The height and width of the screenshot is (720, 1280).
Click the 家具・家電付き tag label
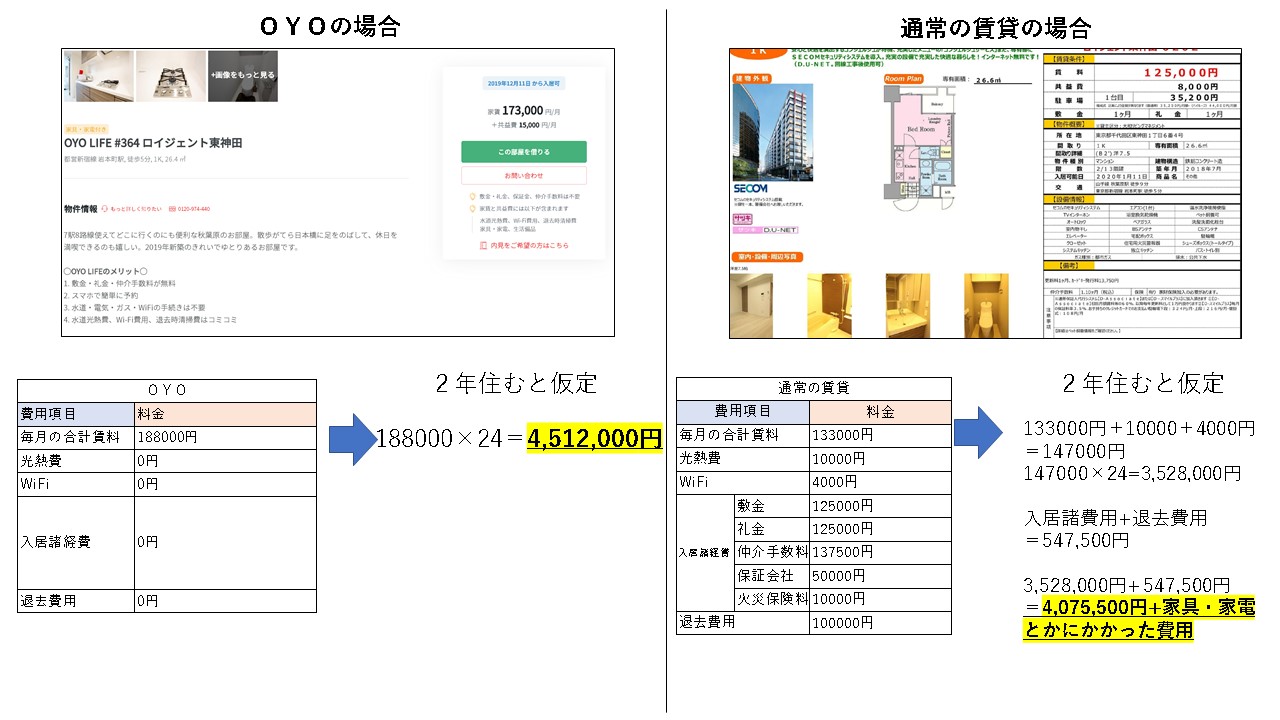(x=85, y=129)
